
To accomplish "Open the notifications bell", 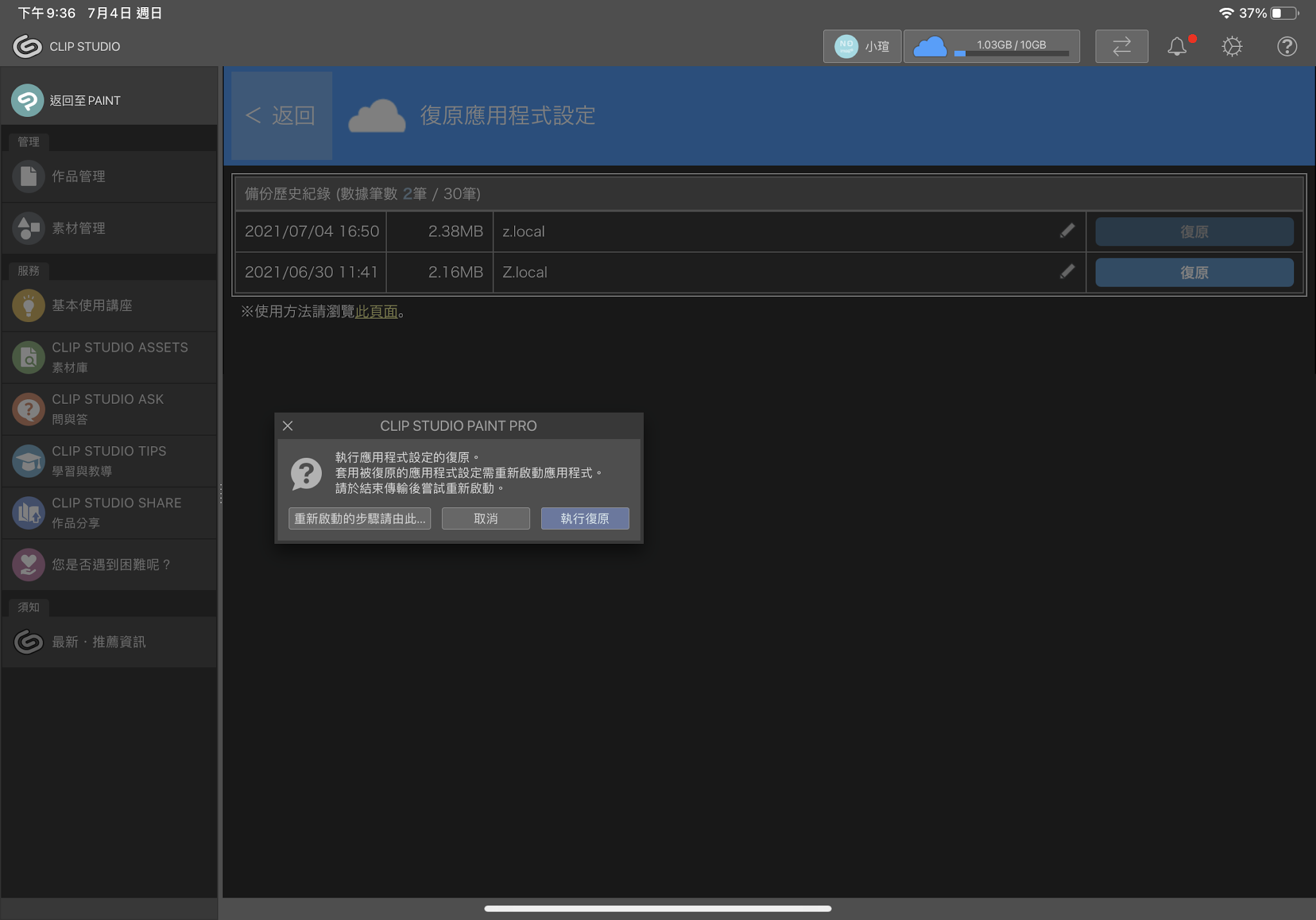I will point(1177,46).
